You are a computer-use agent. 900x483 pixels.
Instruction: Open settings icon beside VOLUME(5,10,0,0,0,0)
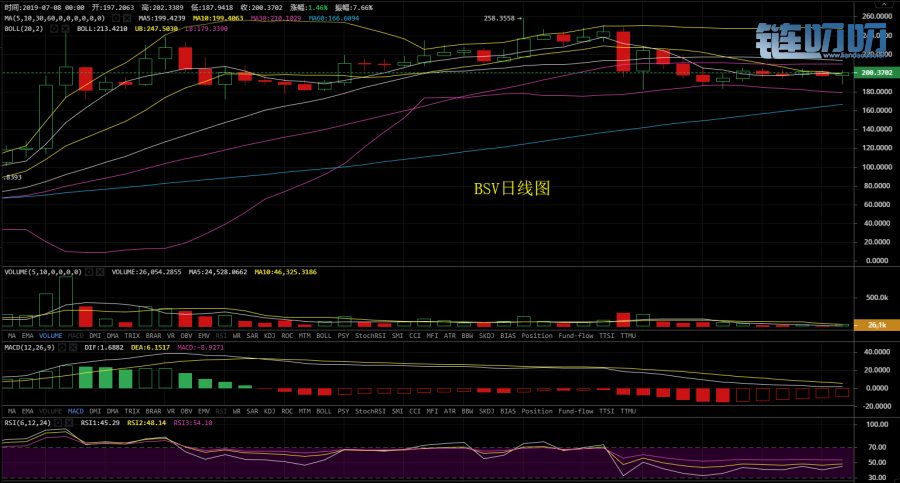[x=89, y=272]
